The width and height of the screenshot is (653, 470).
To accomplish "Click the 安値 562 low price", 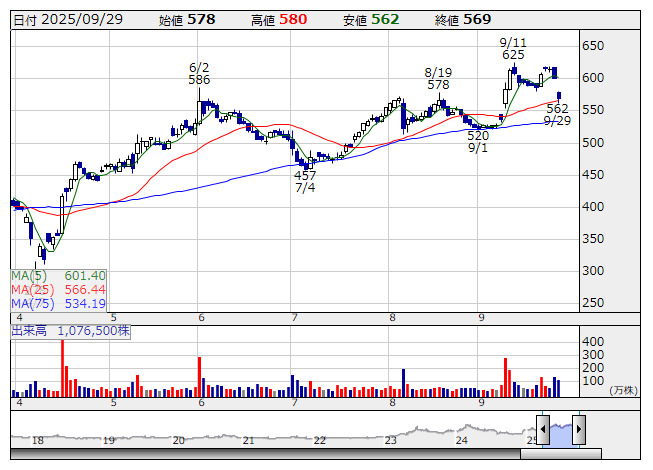I will click(371, 20).
